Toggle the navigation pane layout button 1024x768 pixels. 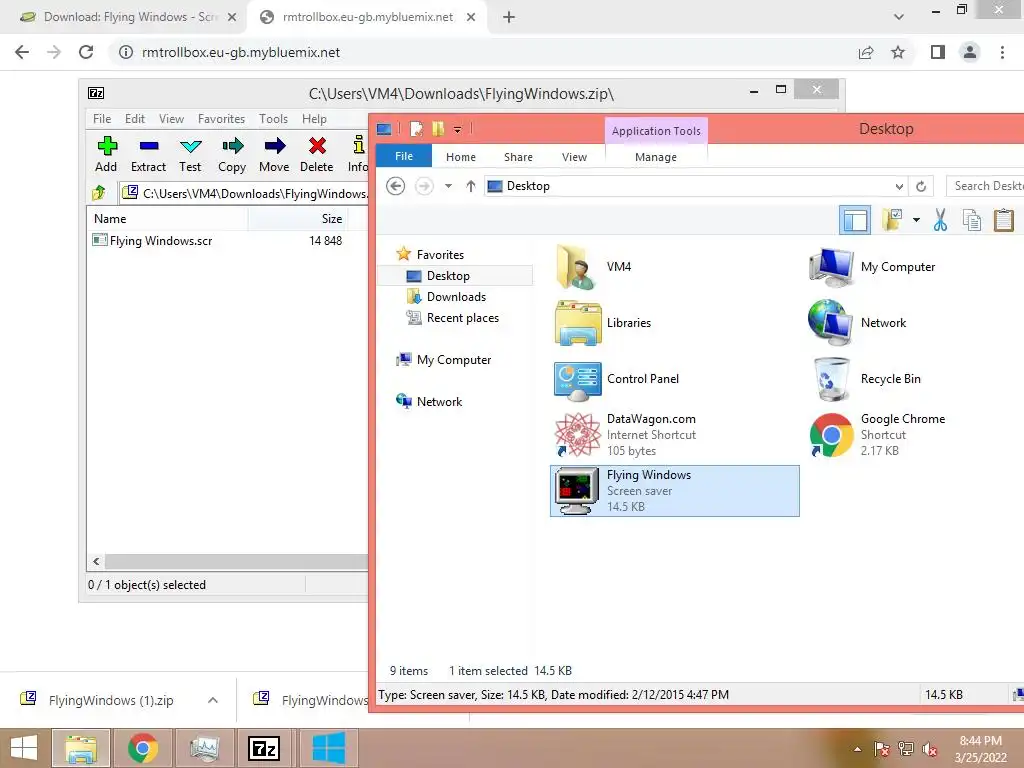[855, 220]
